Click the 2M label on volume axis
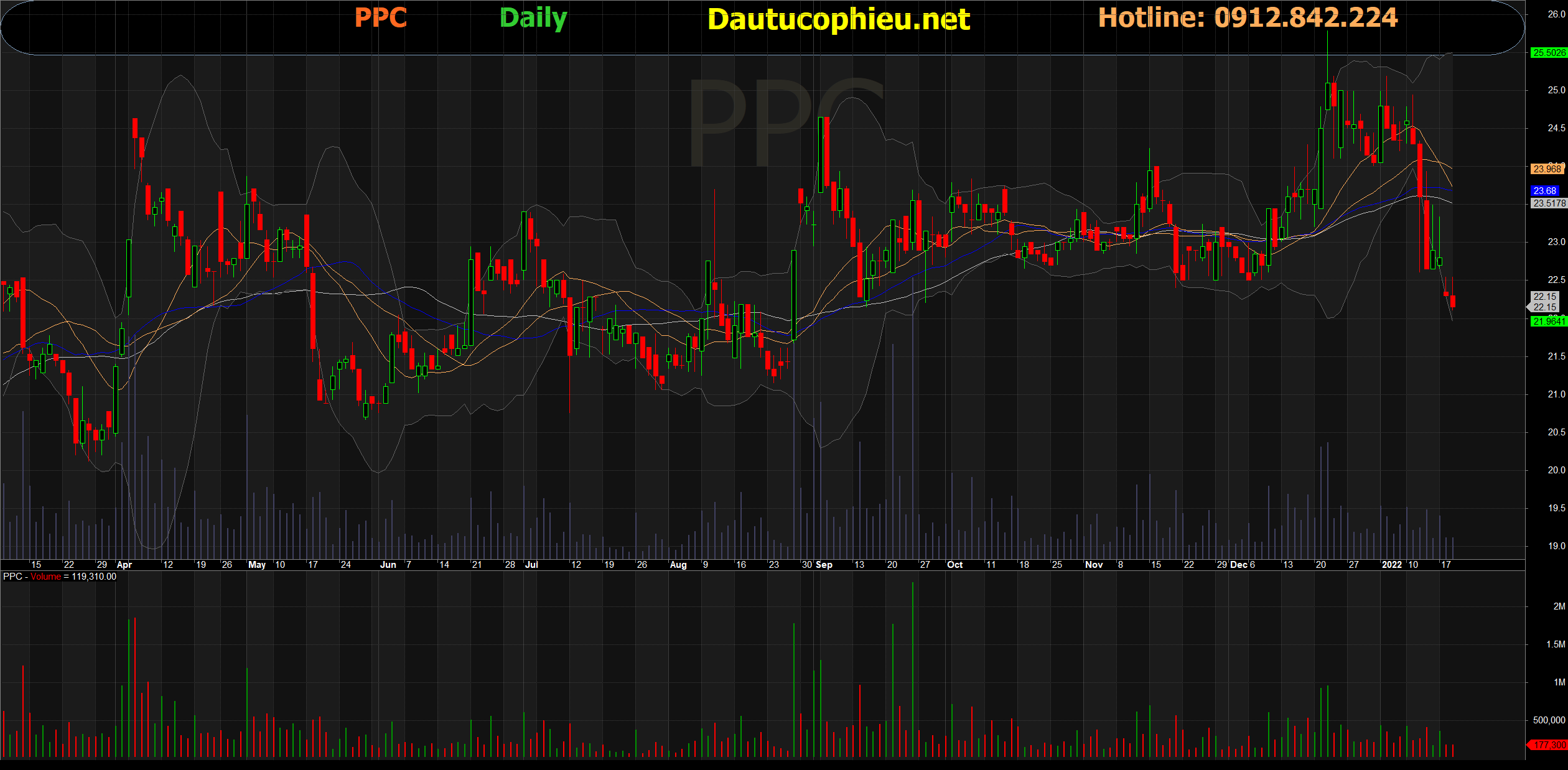This screenshot has height=770, width=1568. coord(1559,606)
